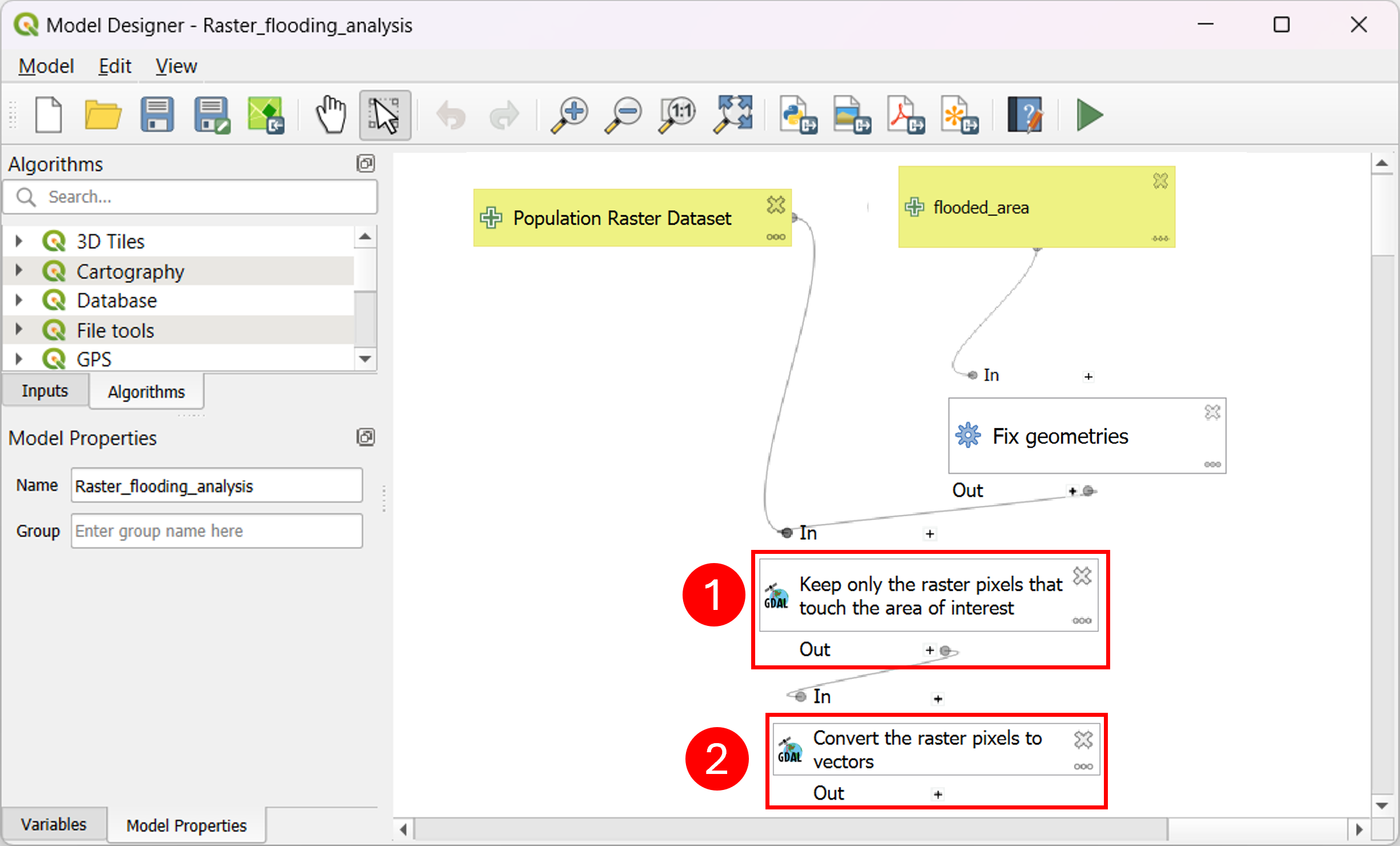Screen dimensions: 1400x846
Task: Export the model as a PDF
Action: (x=907, y=115)
